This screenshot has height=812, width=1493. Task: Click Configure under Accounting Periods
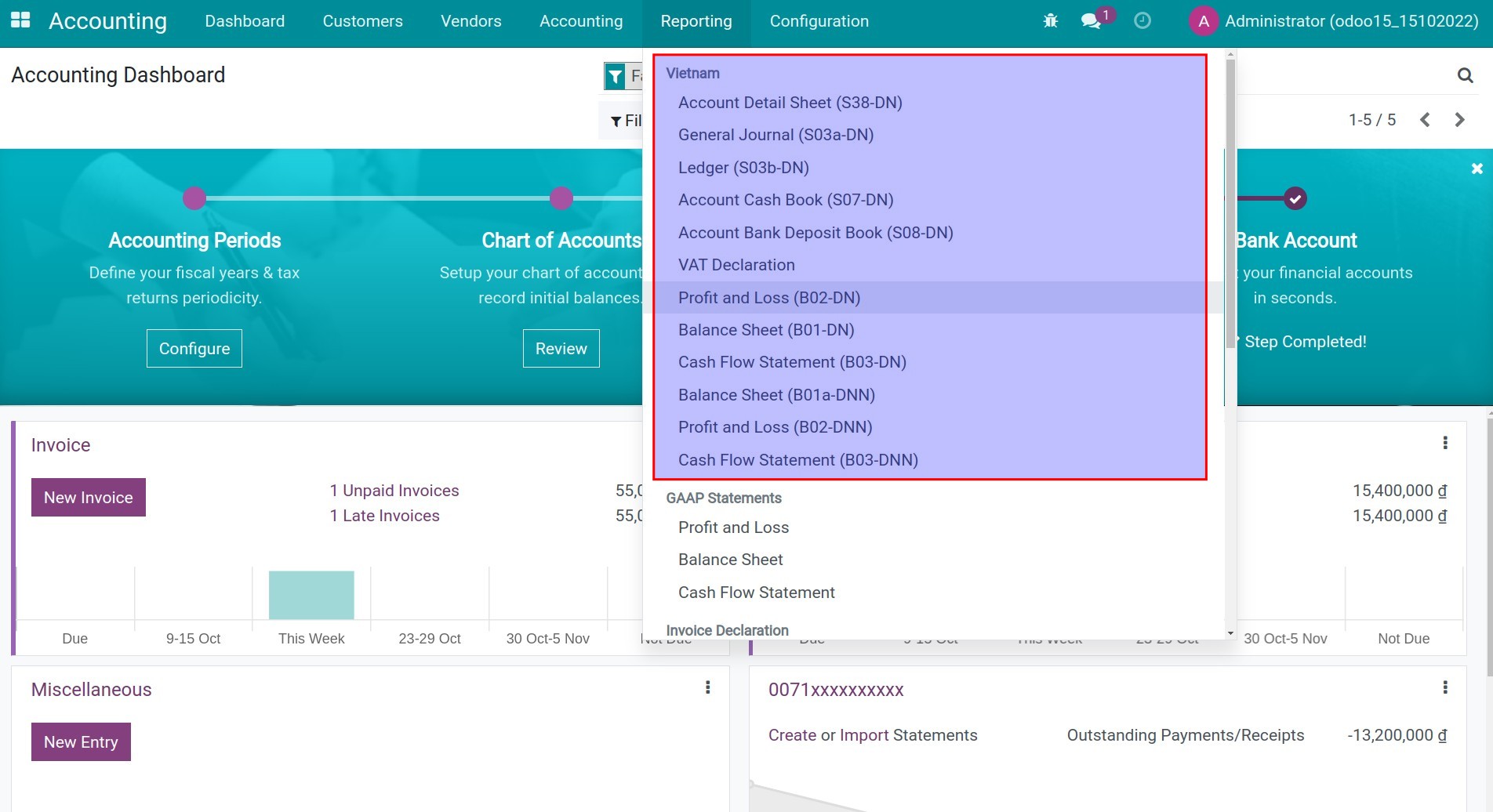[x=194, y=348]
